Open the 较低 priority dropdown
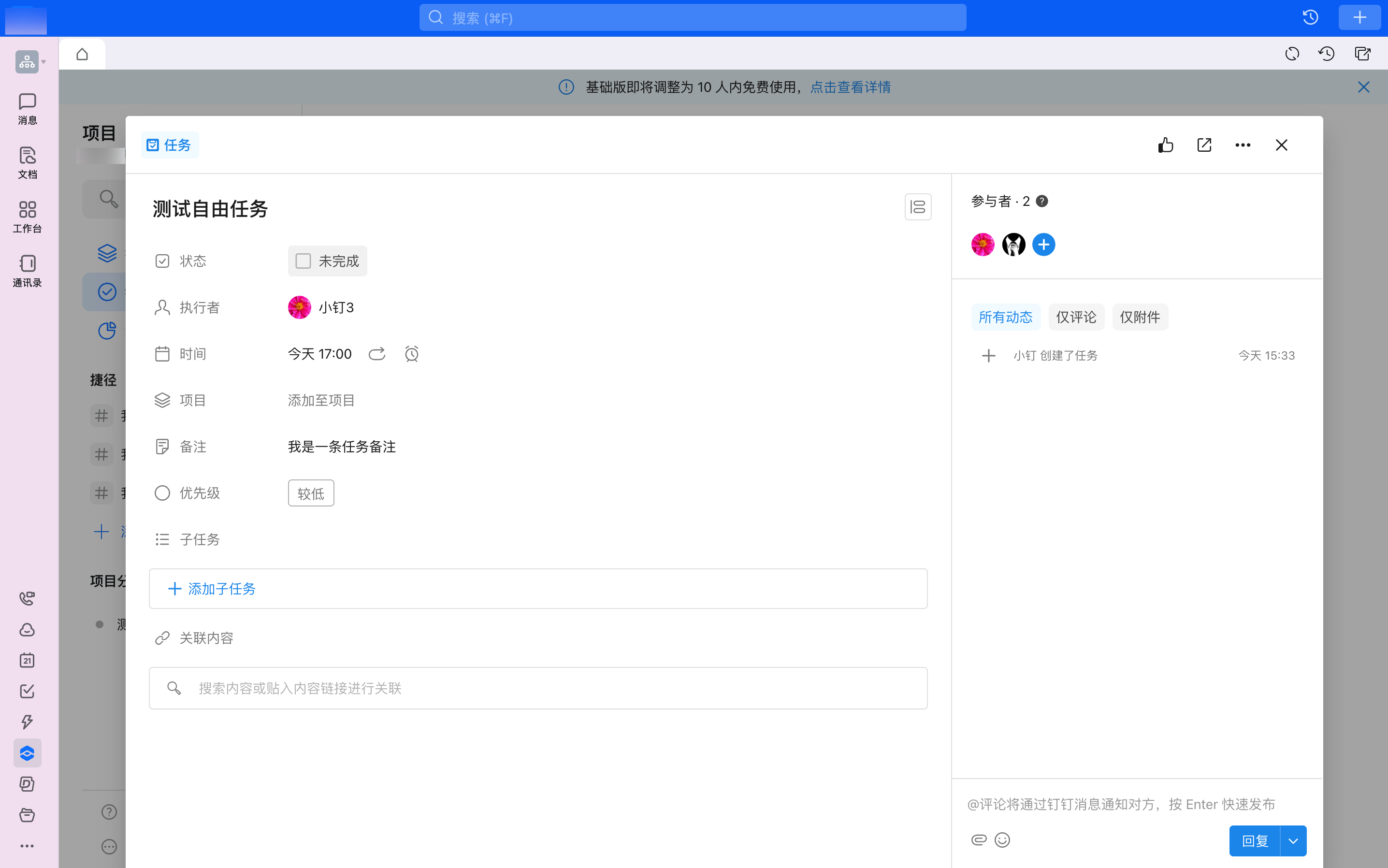Image resolution: width=1388 pixels, height=868 pixels. pos(311,493)
